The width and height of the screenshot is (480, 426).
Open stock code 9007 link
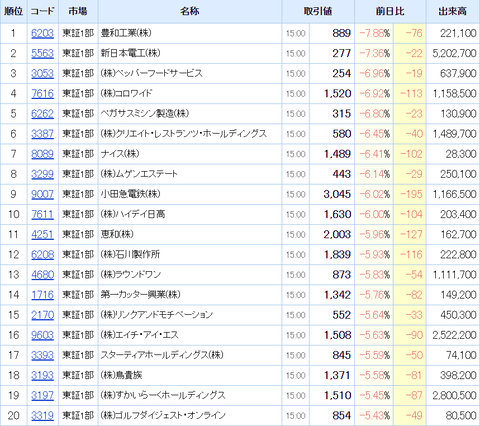coord(42,194)
